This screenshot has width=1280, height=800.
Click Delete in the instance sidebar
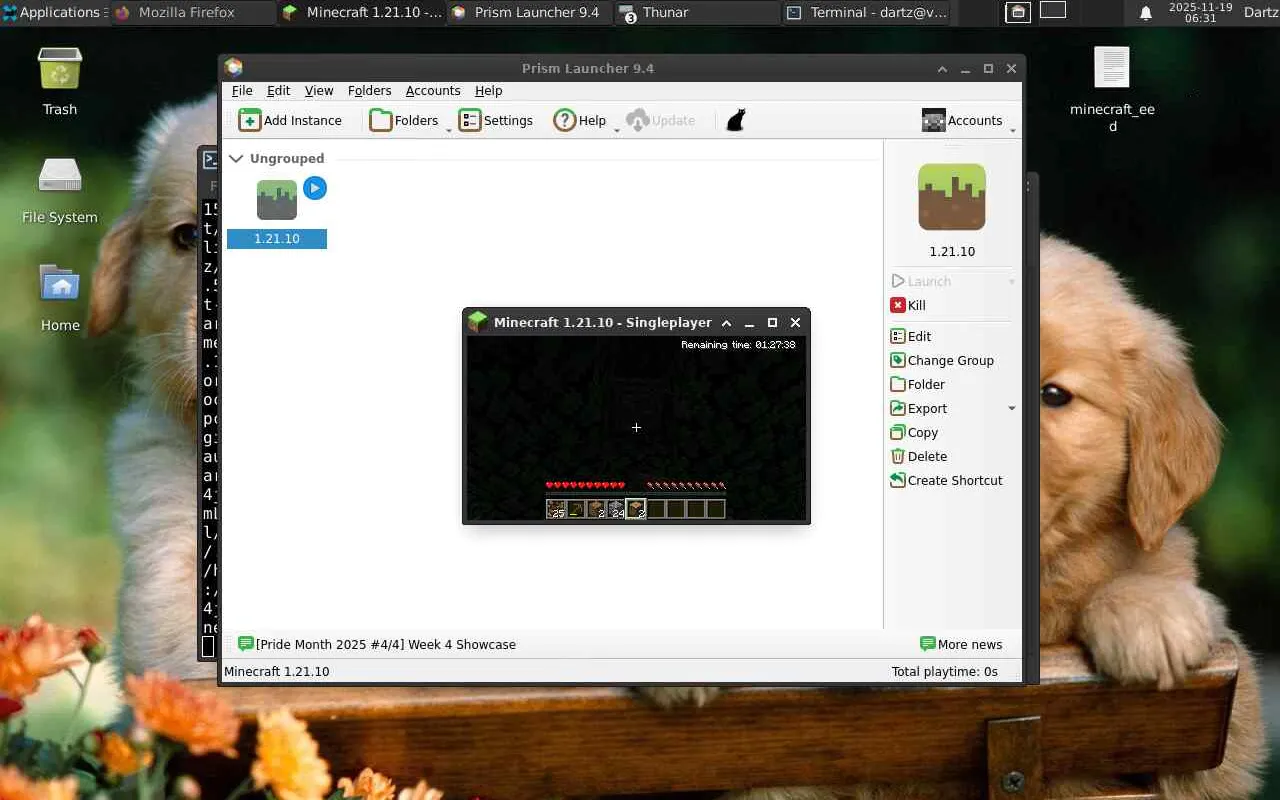(x=918, y=456)
